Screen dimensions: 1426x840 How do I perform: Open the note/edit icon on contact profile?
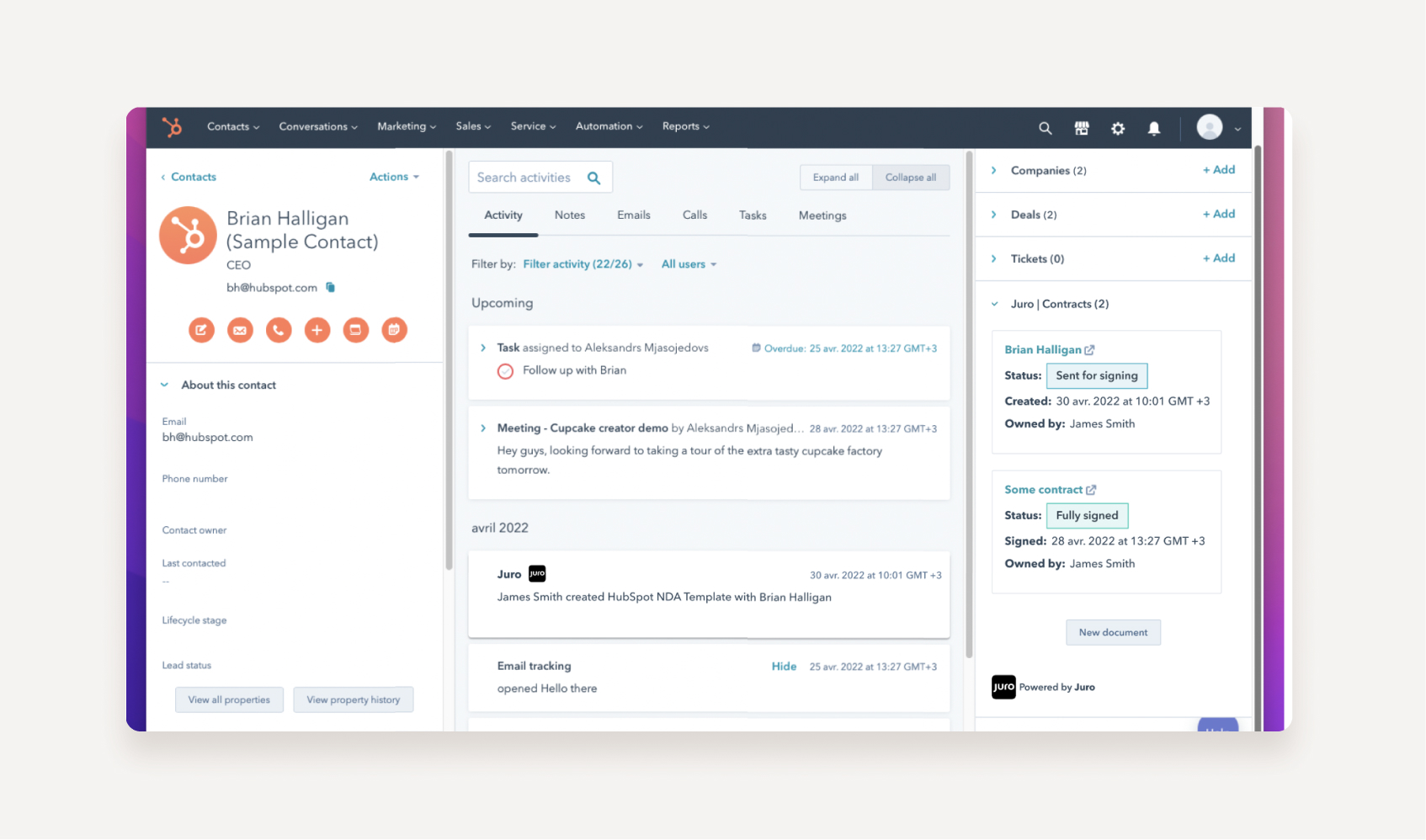tap(201, 330)
